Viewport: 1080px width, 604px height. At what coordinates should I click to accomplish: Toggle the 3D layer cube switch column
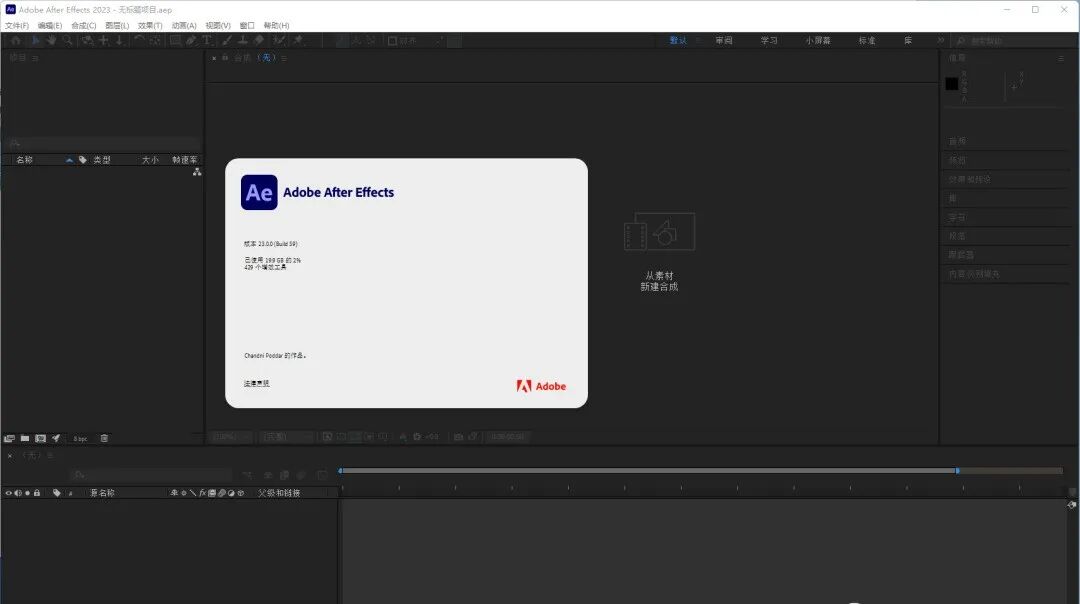point(240,493)
